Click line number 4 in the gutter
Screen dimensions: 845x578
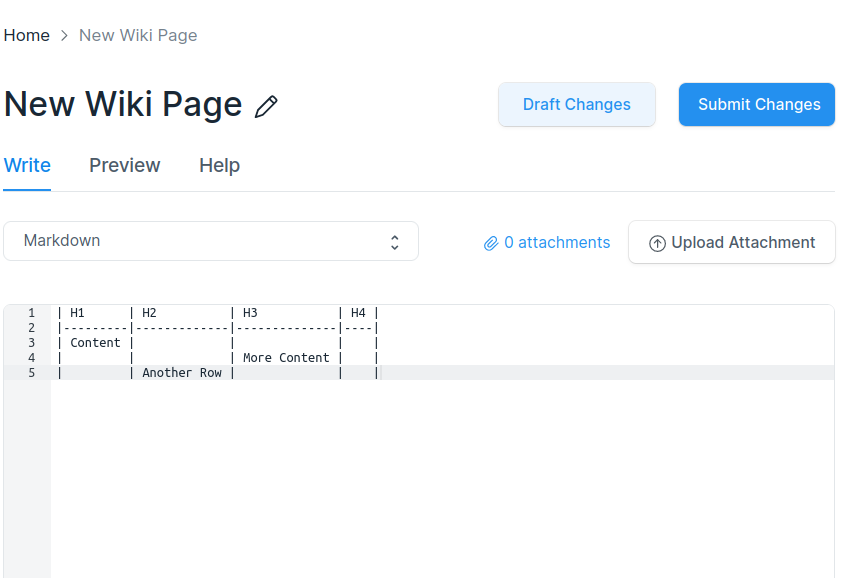32,358
